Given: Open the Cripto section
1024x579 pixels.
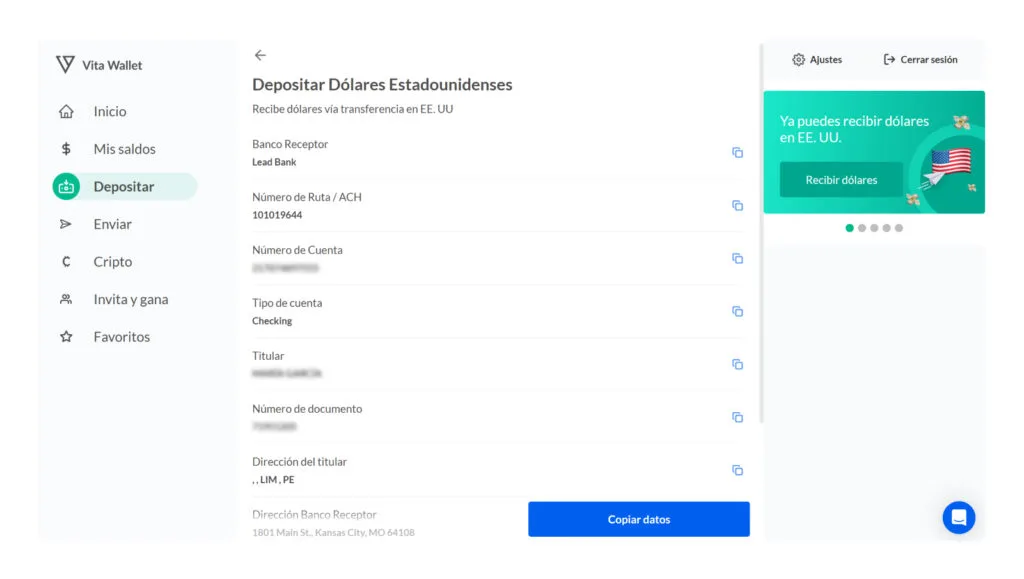Looking at the screenshot, I should click(x=112, y=262).
